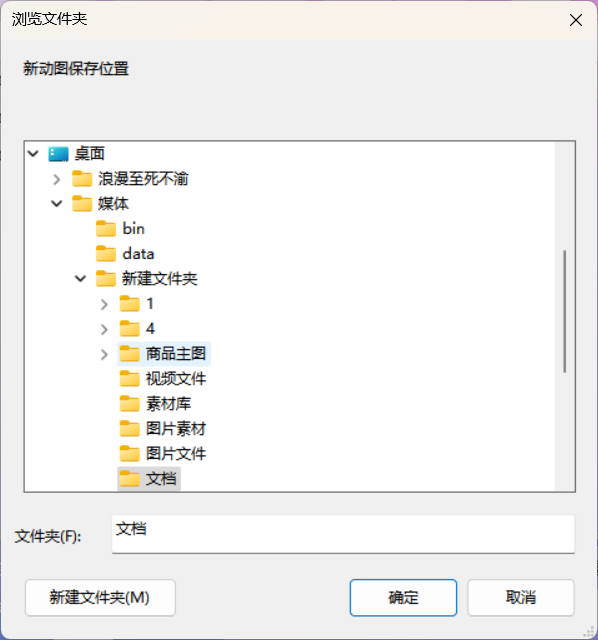Expand the 浪漫至死不渝 folder
The width and height of the screenshot is (598, 640).
tap(57, 179)
